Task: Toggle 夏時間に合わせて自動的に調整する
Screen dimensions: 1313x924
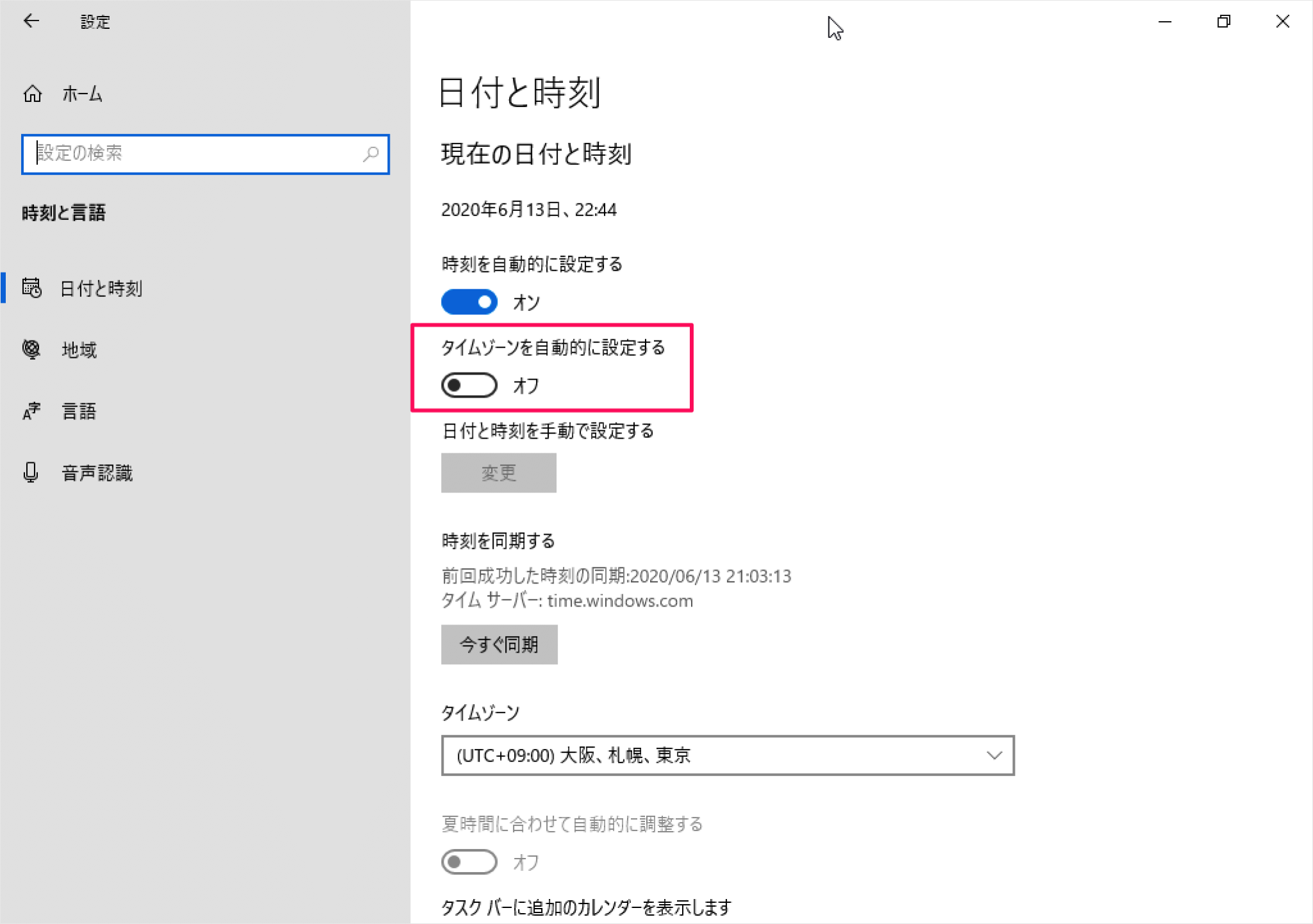Action: [x=468, y=862]
